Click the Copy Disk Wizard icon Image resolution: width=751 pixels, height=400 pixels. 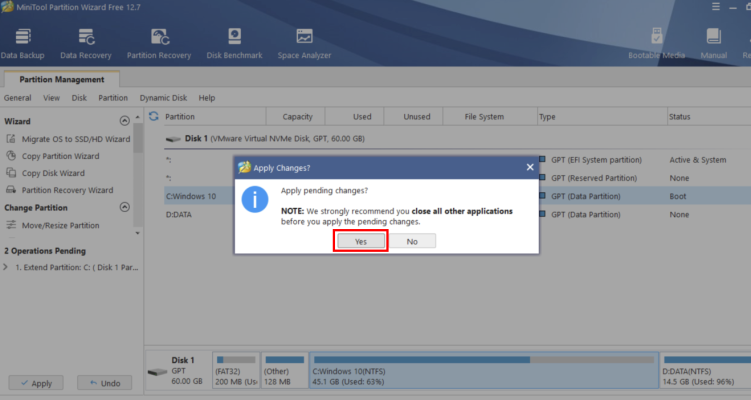point(11,173)
